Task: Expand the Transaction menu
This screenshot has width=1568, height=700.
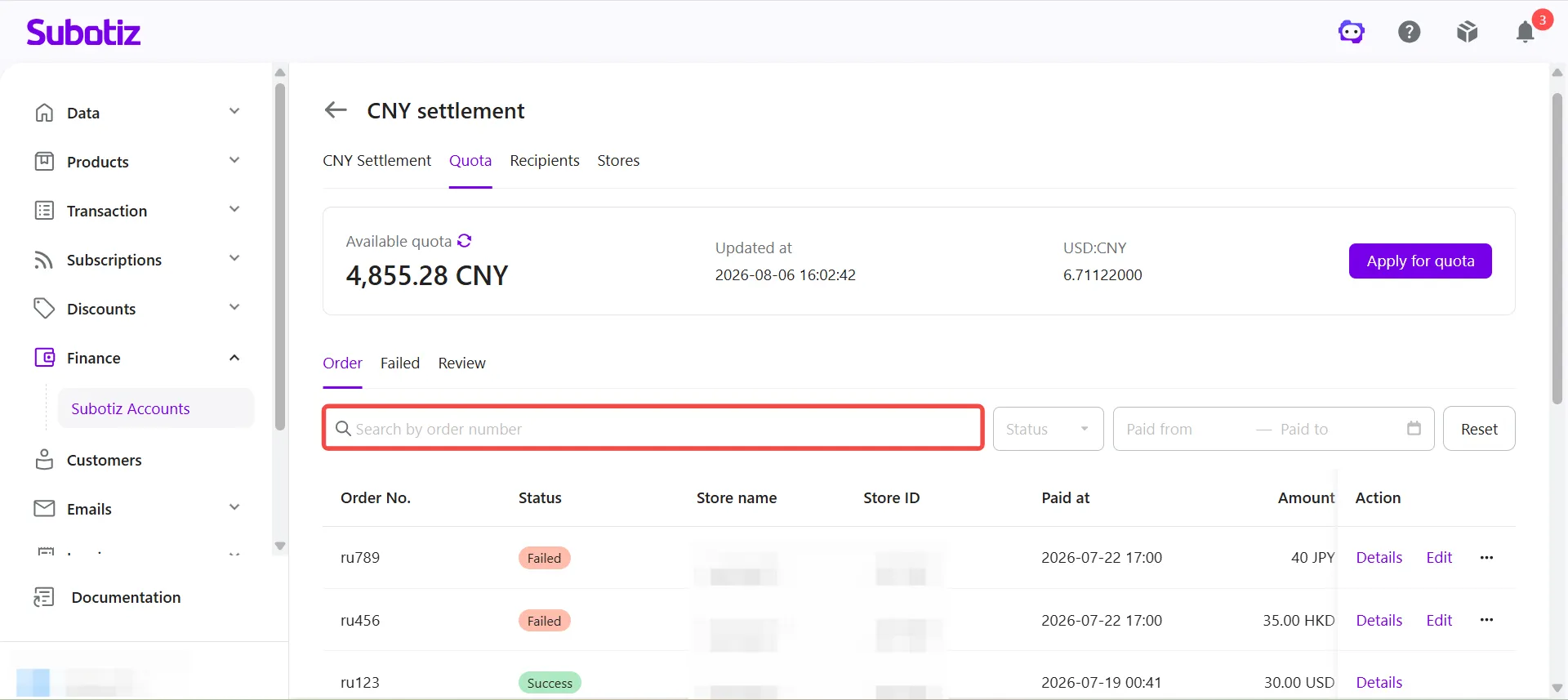Action: coord(234,209)
